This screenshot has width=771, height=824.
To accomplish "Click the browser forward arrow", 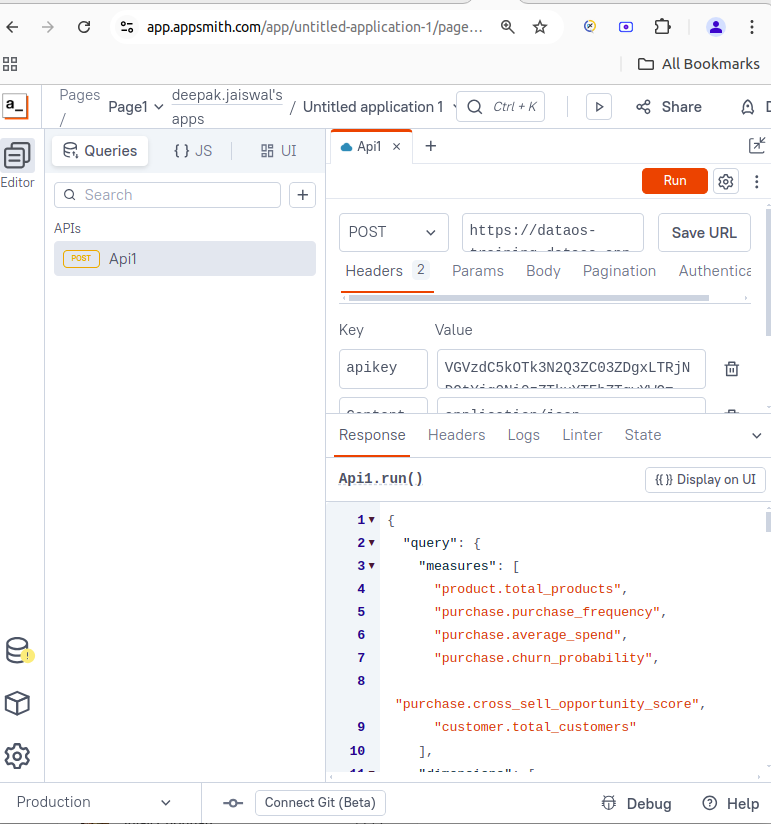I will tap(48, 27).
